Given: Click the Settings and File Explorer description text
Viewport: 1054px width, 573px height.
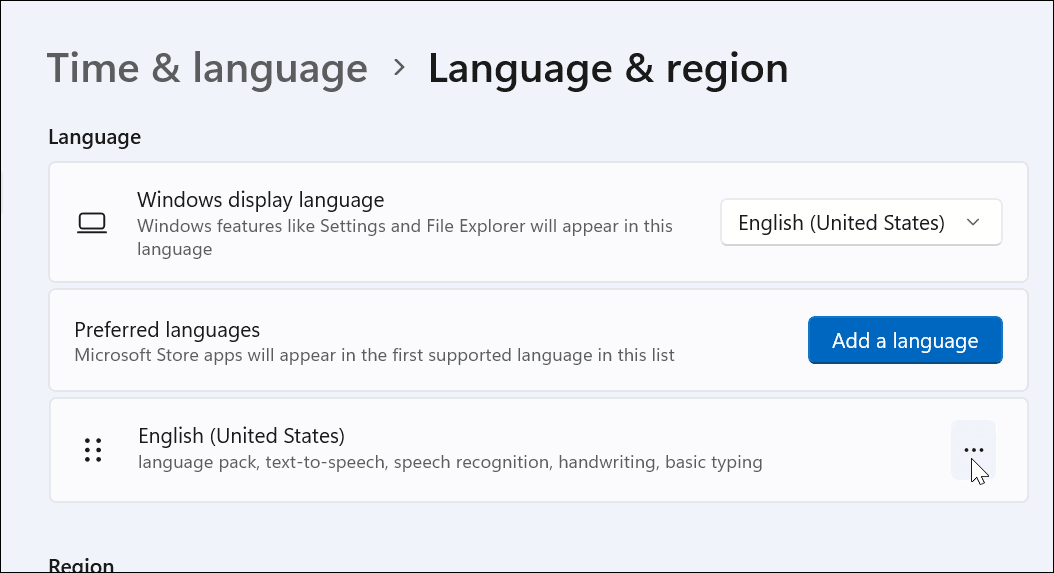Looking at the screenshot, I should coord(405,237).
